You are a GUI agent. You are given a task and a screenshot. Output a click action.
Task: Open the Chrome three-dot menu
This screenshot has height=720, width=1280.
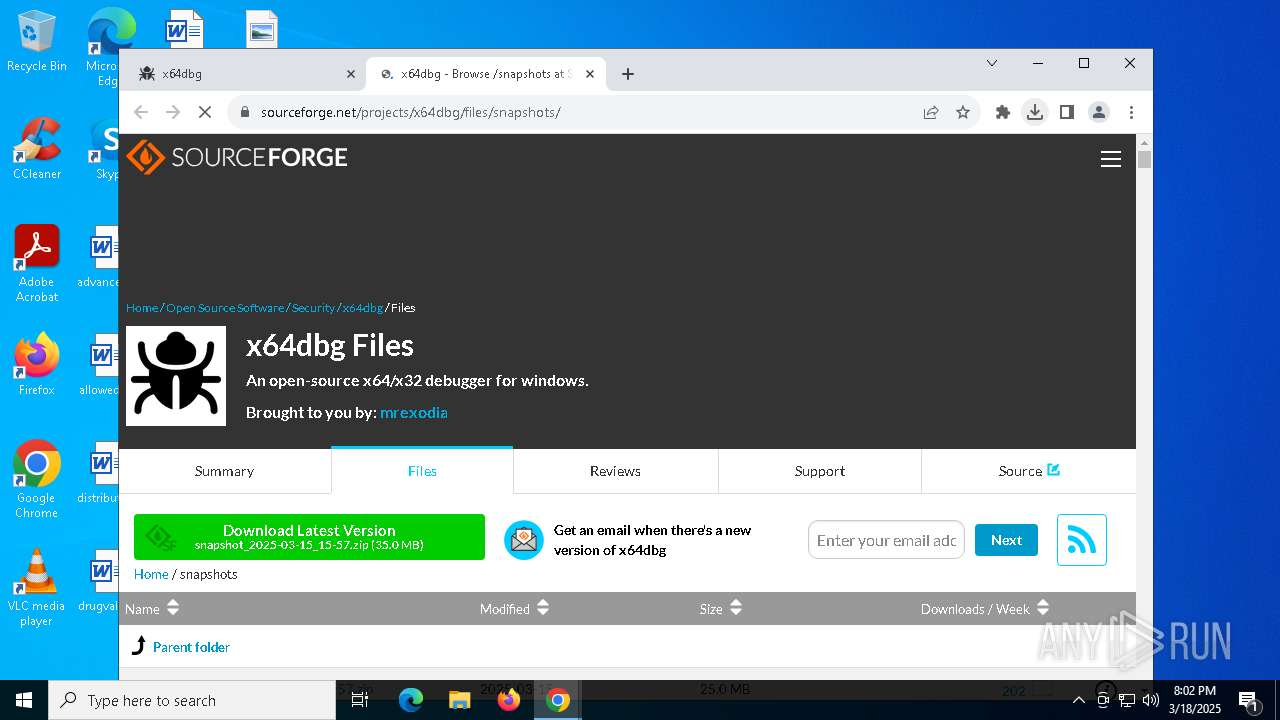pyautogui.click(x=1131, y=112)
